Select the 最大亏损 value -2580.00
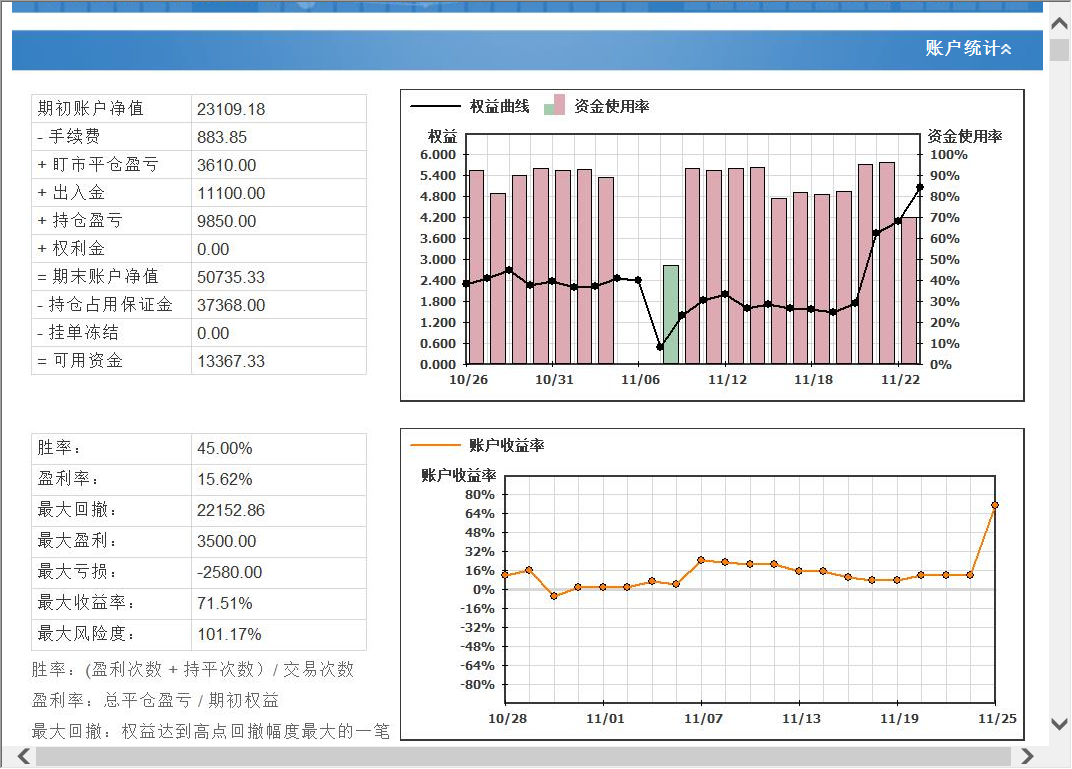Image resolution: width=1072 pixels, height=769 pixels. tap(230, 573)
